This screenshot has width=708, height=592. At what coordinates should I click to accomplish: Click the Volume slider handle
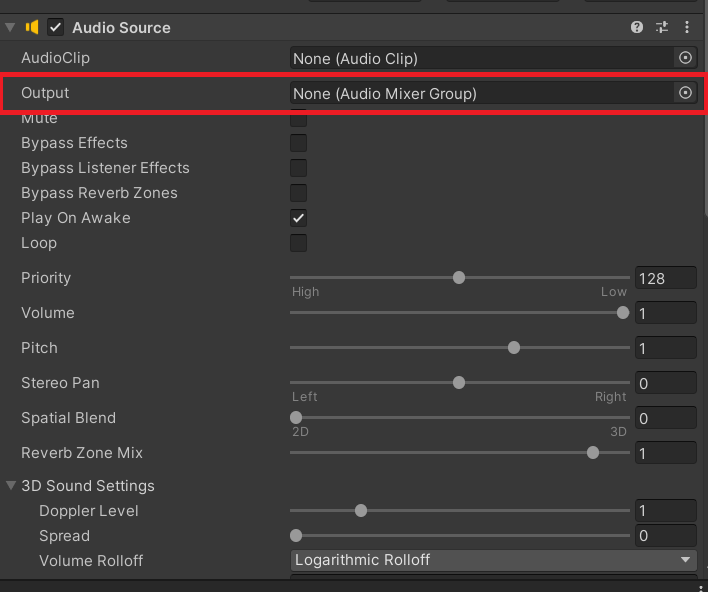(623, 312)
